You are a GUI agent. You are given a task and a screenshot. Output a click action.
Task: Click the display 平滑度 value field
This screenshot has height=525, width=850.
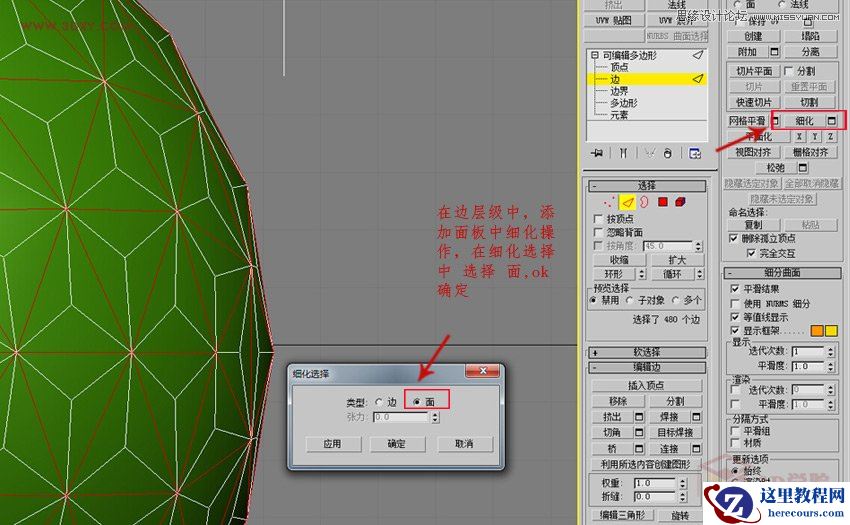coord(808,366)
